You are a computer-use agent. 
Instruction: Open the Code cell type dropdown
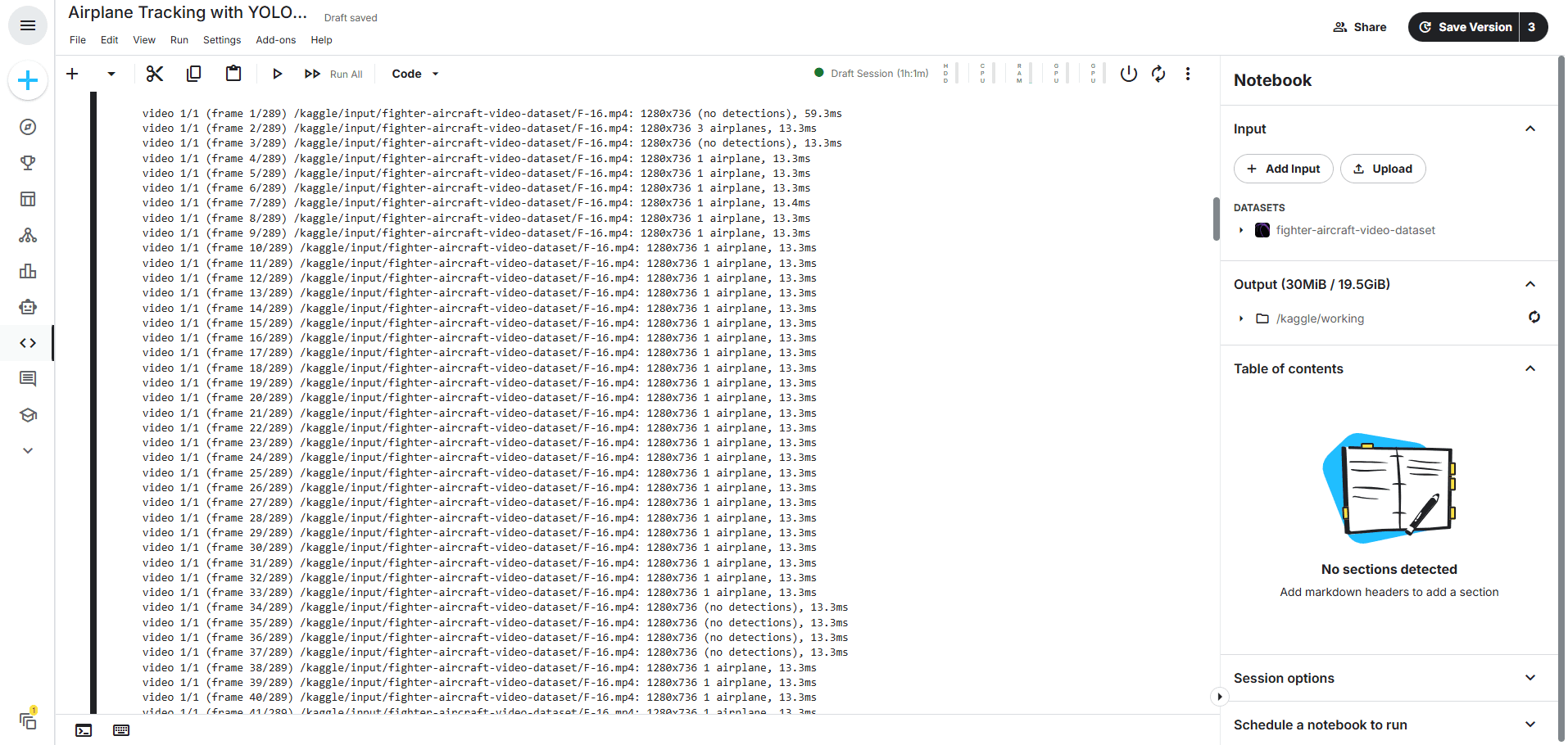point(415,74)
